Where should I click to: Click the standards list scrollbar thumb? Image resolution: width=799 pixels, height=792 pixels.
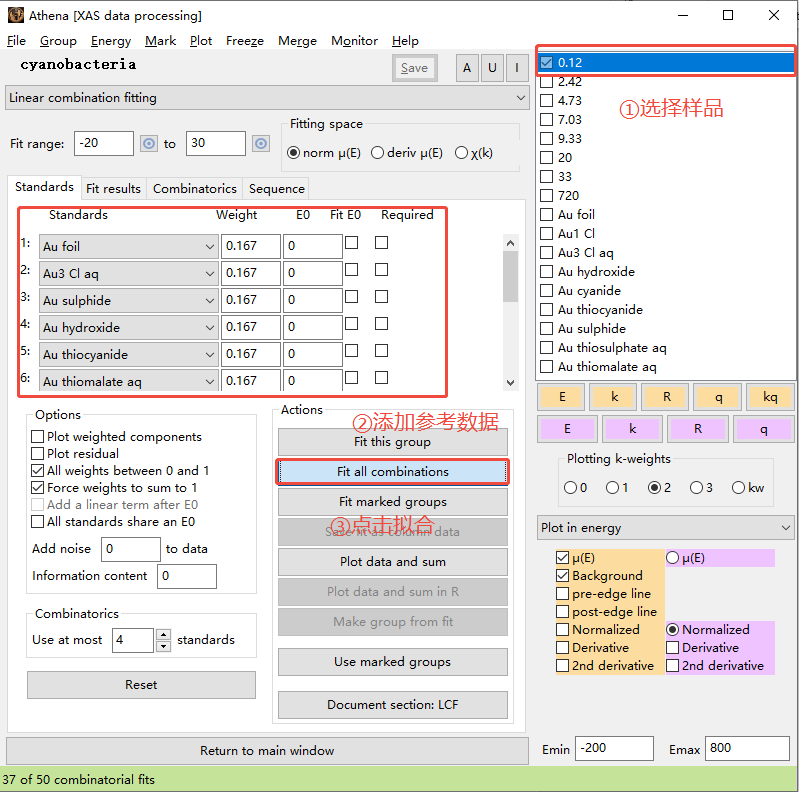point(510,276)
